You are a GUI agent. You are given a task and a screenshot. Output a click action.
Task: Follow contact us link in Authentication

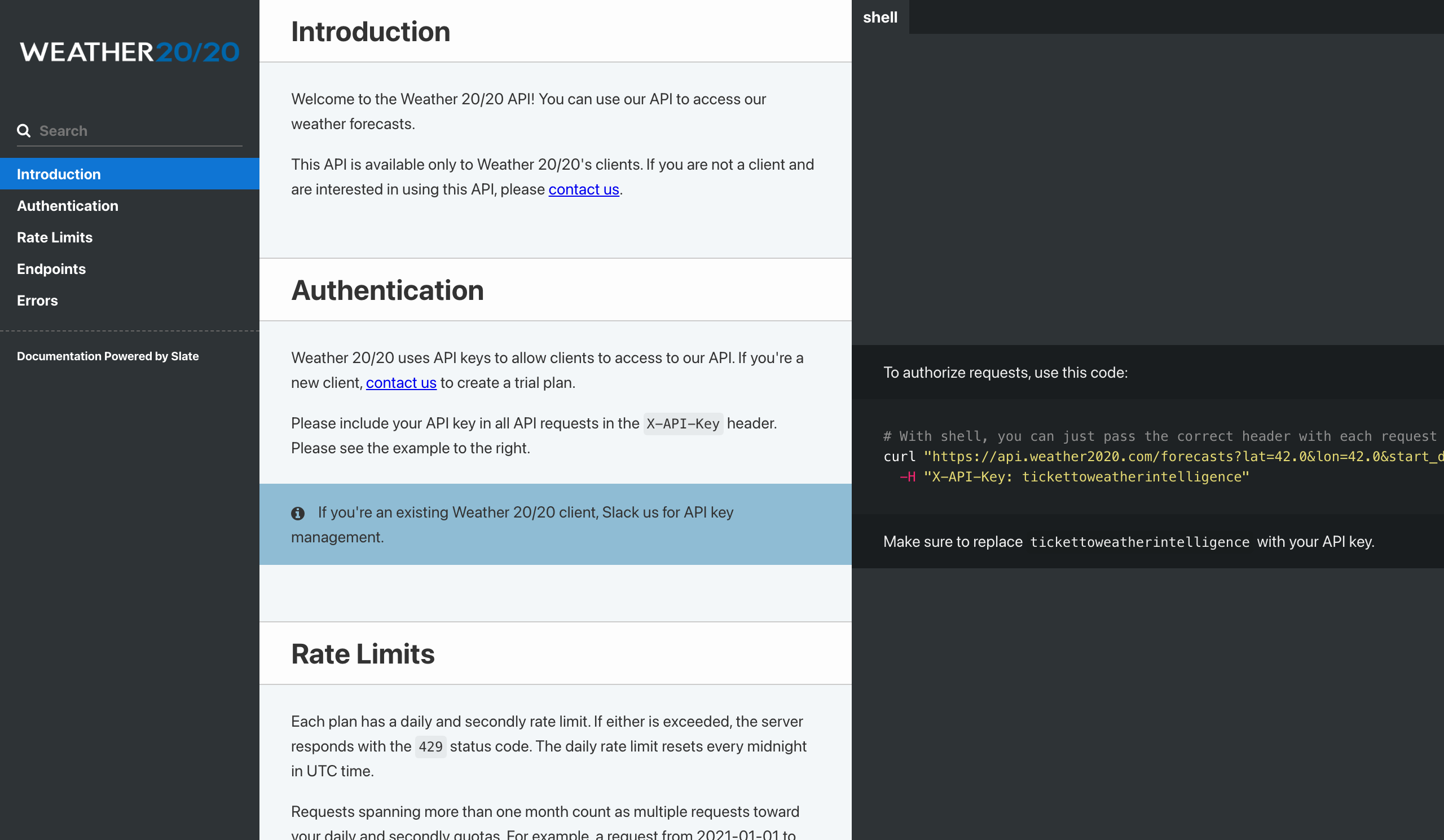[401, 382]
